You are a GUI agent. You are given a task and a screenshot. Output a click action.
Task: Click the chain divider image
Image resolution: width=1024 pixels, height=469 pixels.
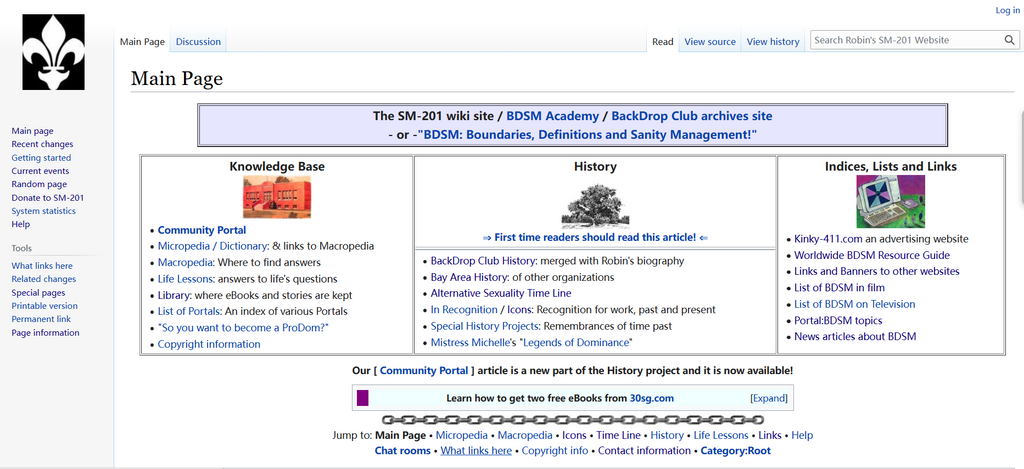[x=572, y=420]
